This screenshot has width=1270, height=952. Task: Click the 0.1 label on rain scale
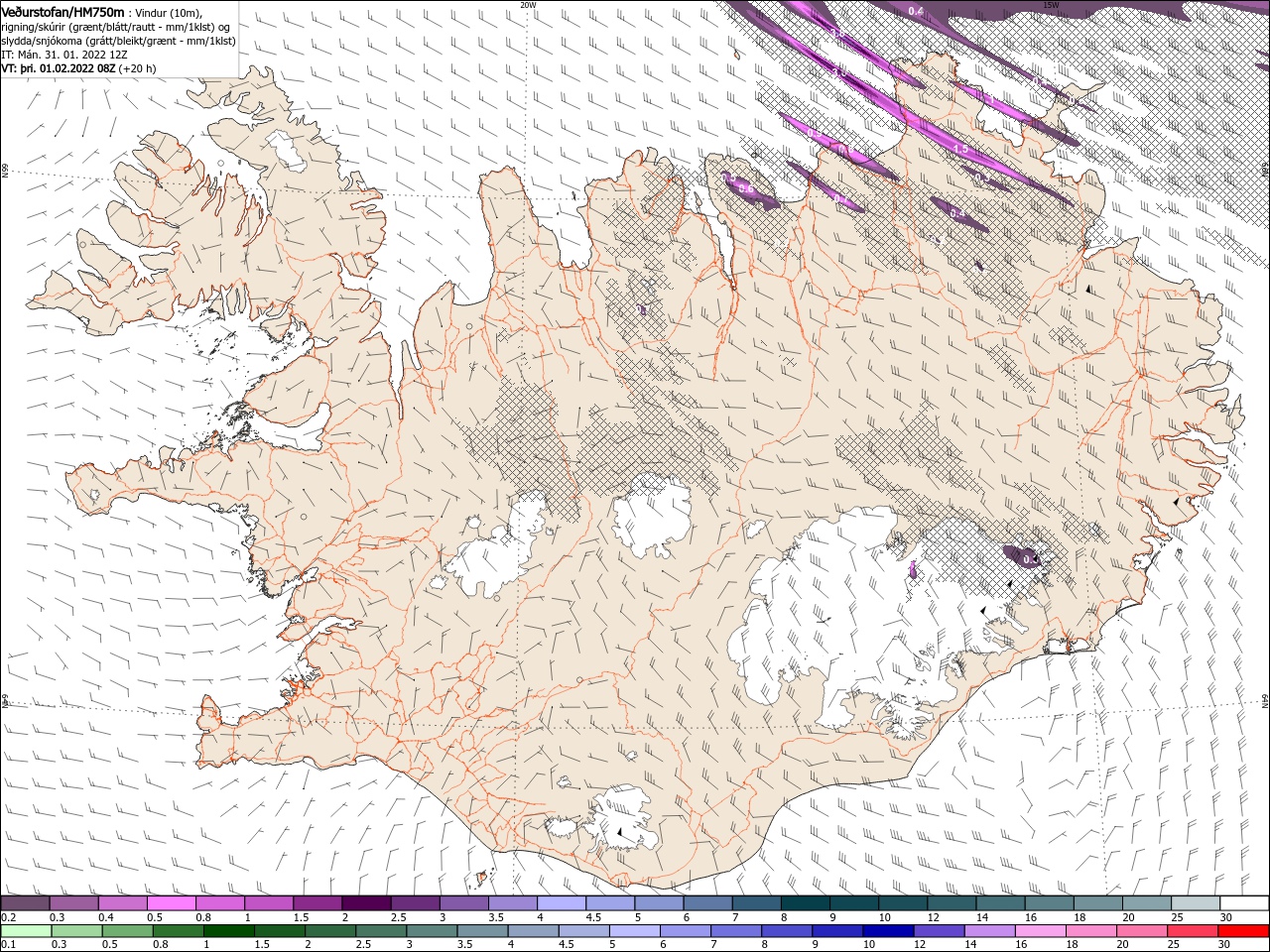tap(8, 945)
